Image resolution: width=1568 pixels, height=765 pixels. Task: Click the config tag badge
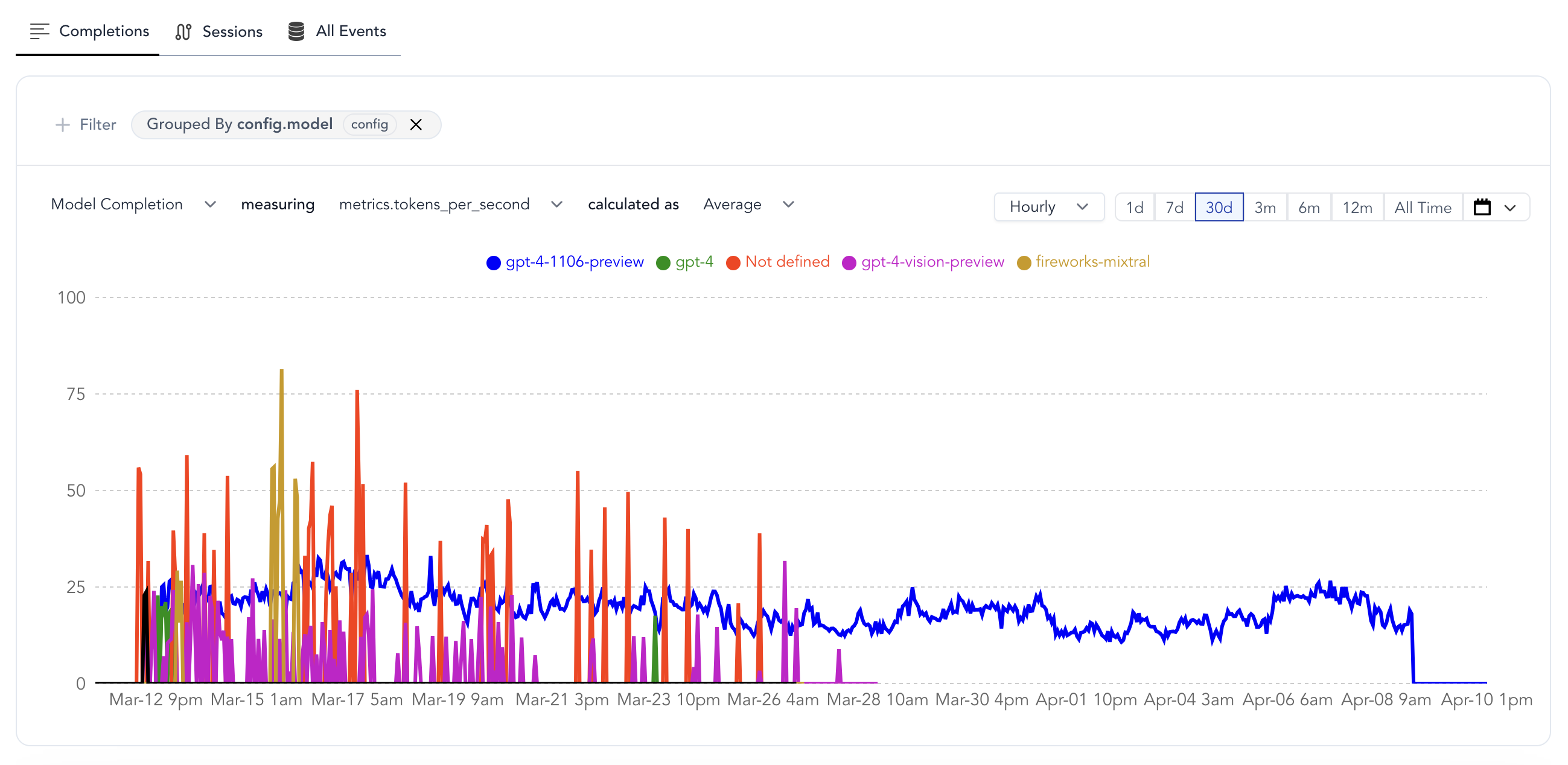point(369,124)
